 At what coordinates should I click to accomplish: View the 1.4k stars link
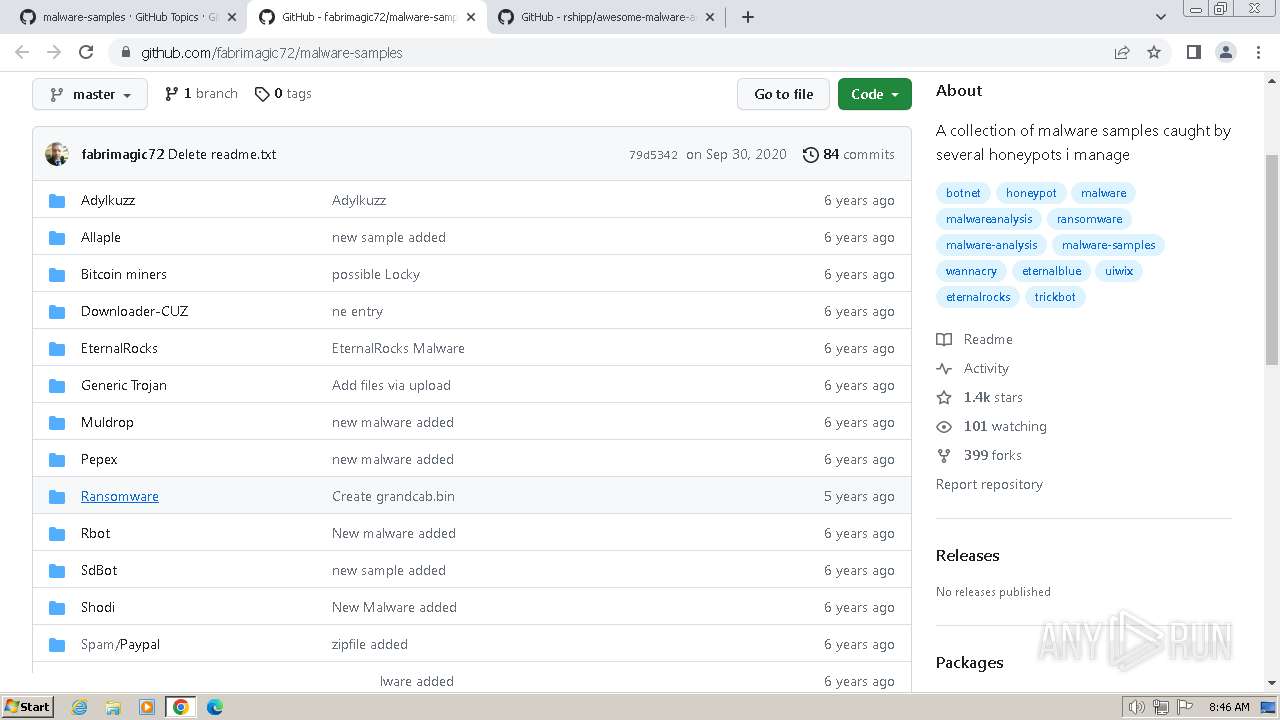(x=980, y=397)
